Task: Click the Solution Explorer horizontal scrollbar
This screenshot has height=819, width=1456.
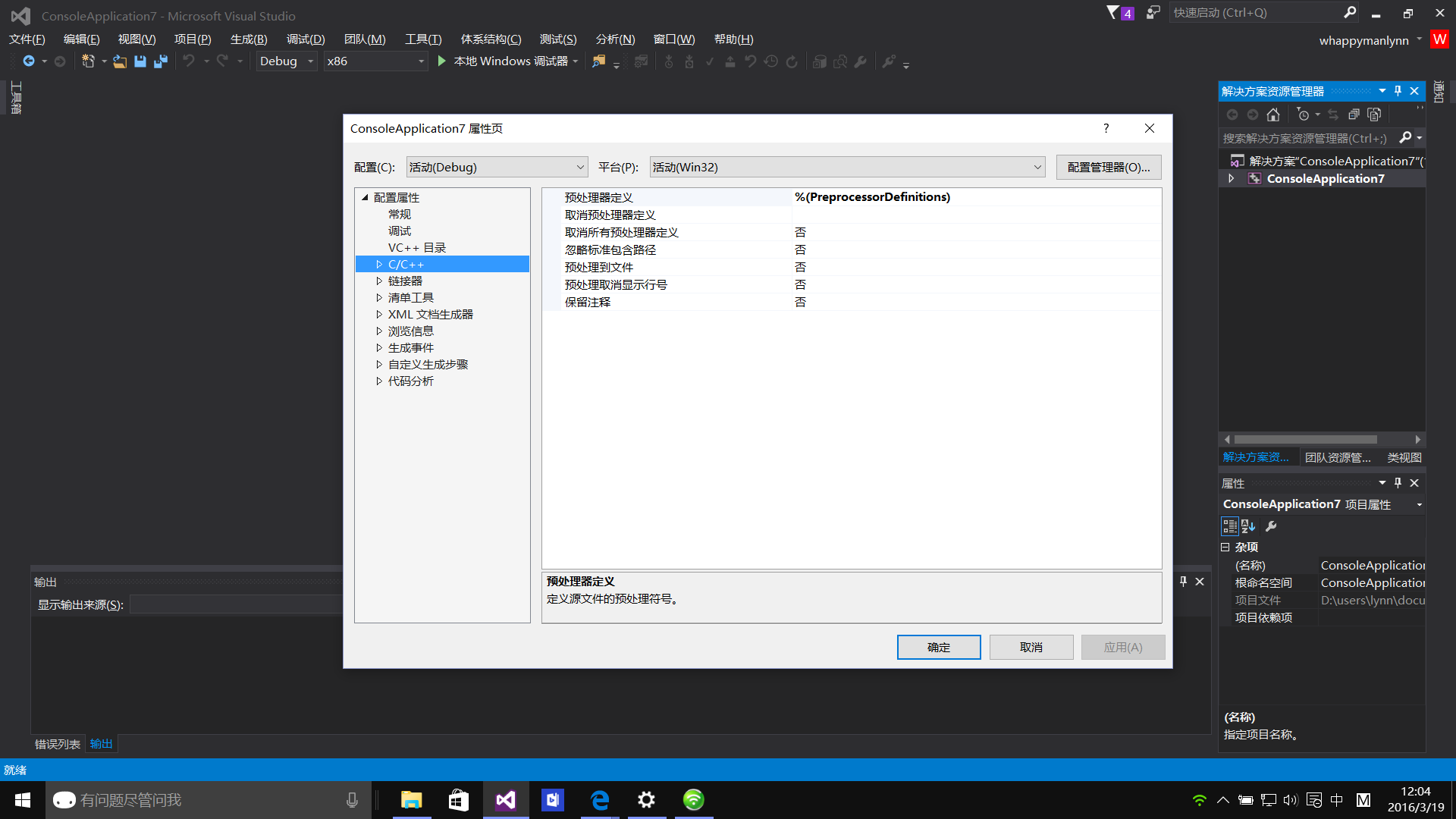Action: click(x=1306, y=440)
